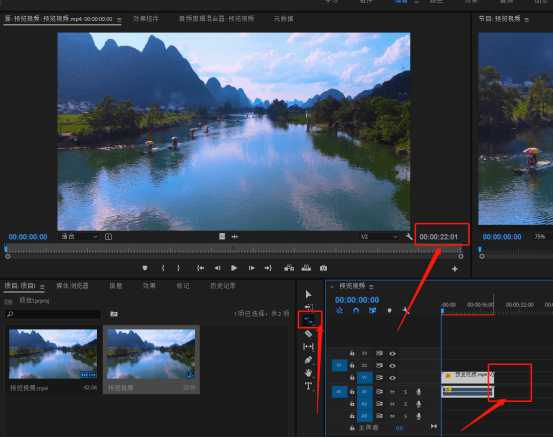The image size is (553, 438).
Task: Click in the project panel search field
Action: (53, 314)
